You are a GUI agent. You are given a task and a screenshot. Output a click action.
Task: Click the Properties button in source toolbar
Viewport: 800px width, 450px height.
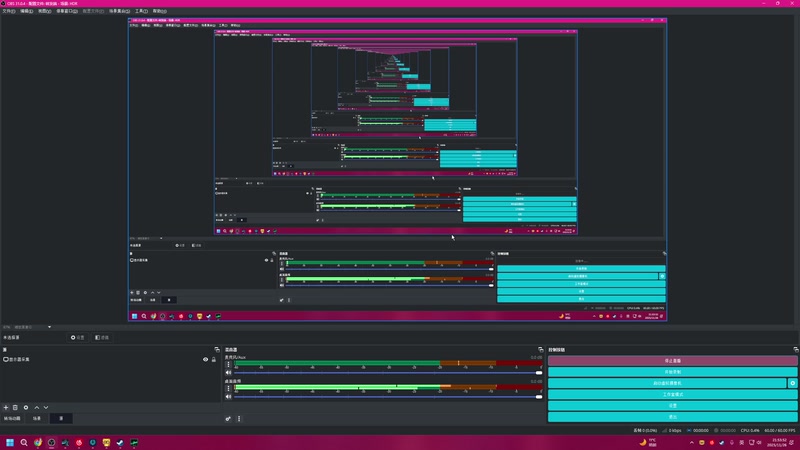click(78, 337)
